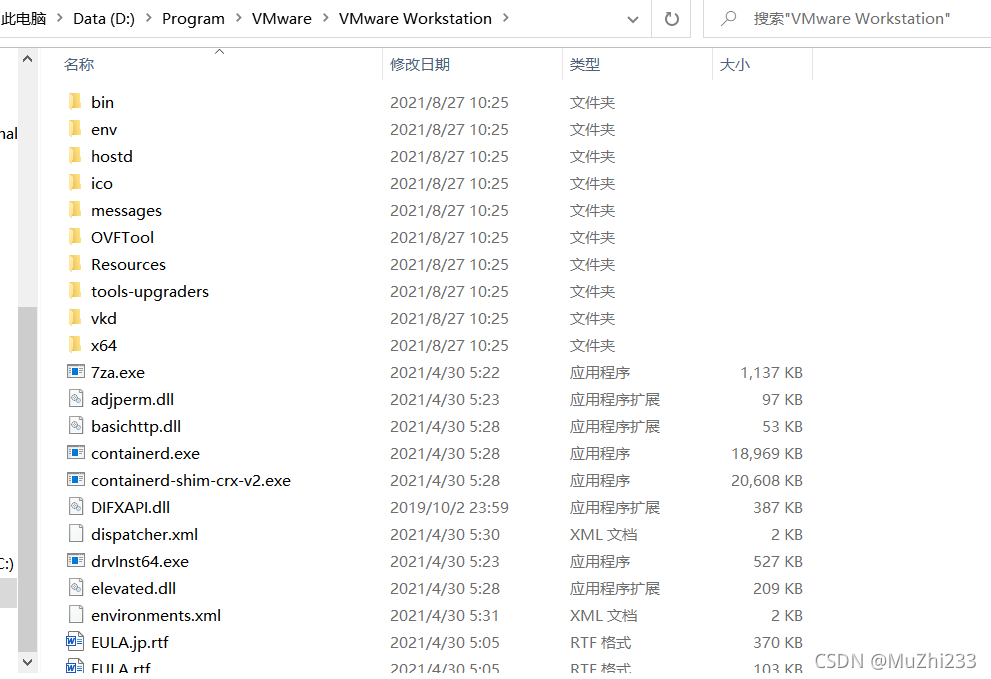Go to VMware folder in the breadcrumb

tap(281, 18)
